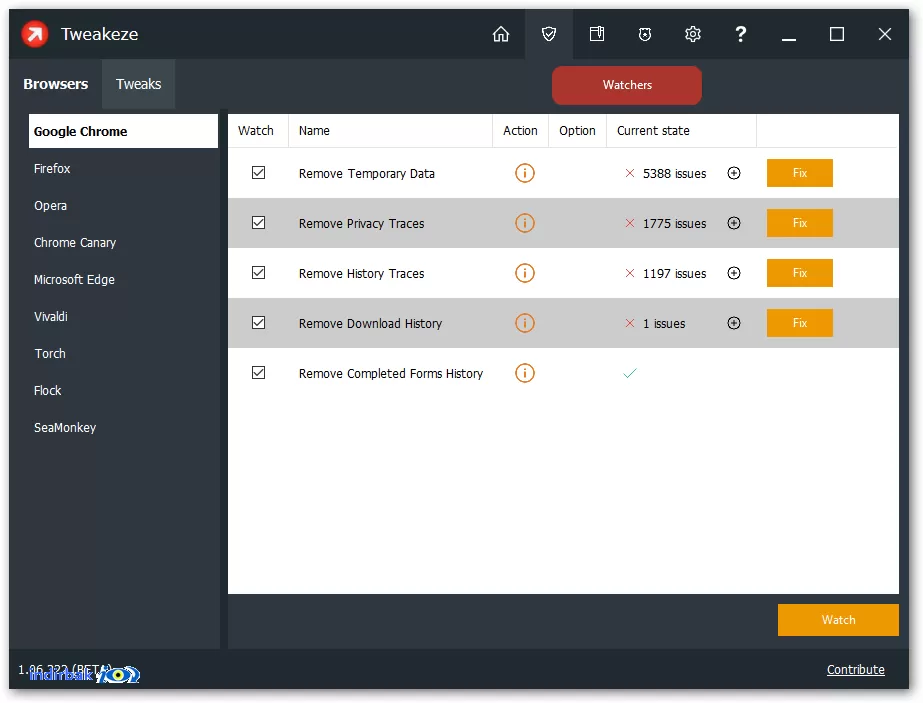This screenshot has width=923, height=703.
Task: Switch to the Browsers tab
Action: 56,84
